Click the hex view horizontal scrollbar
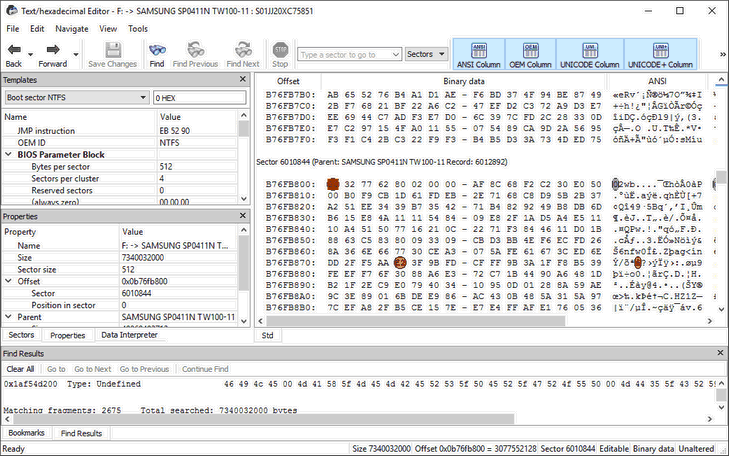The height and width of the screenshot is (456, 729). 416,321
